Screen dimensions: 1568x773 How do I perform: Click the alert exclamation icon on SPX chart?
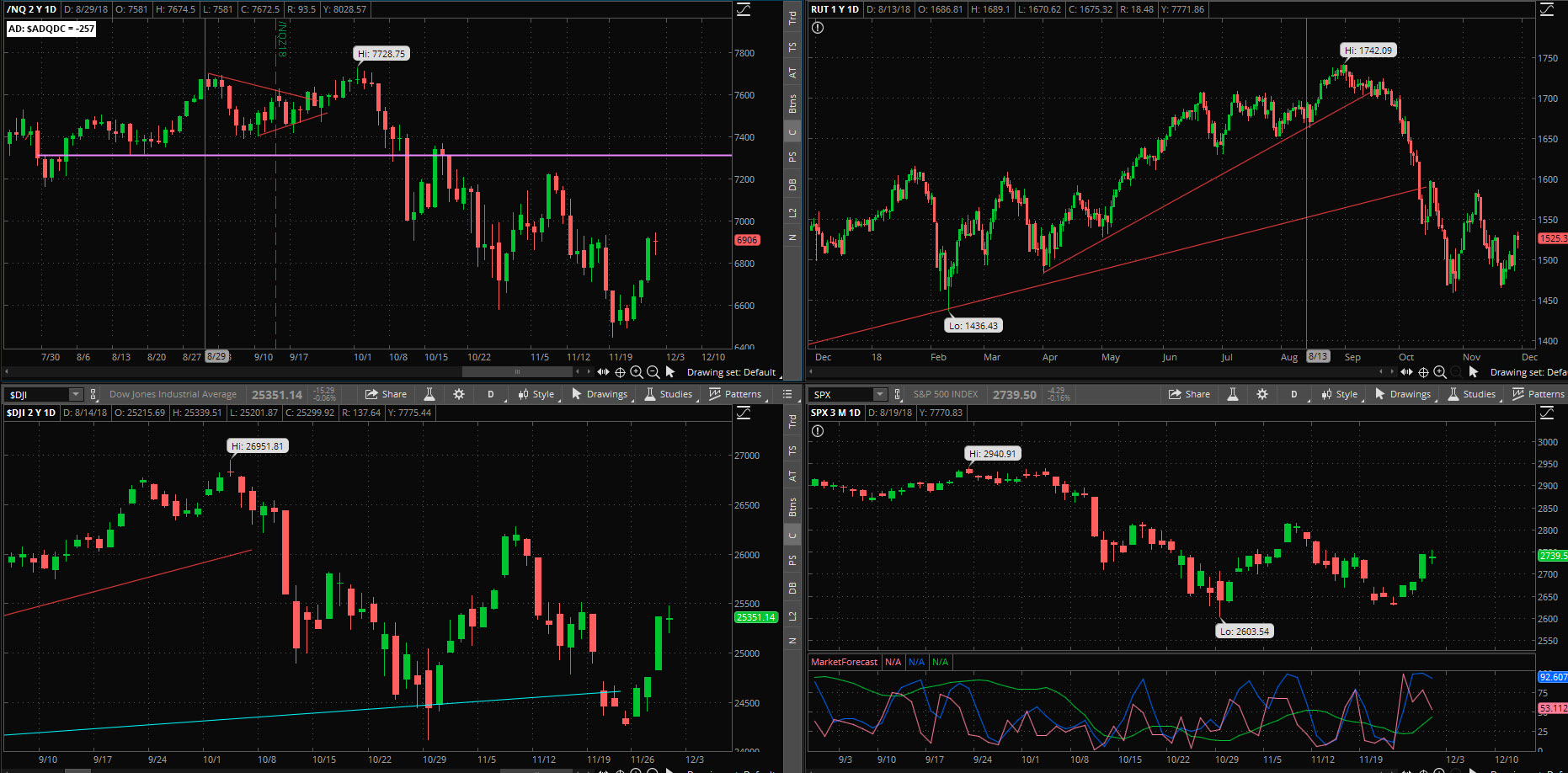[818, 431]
